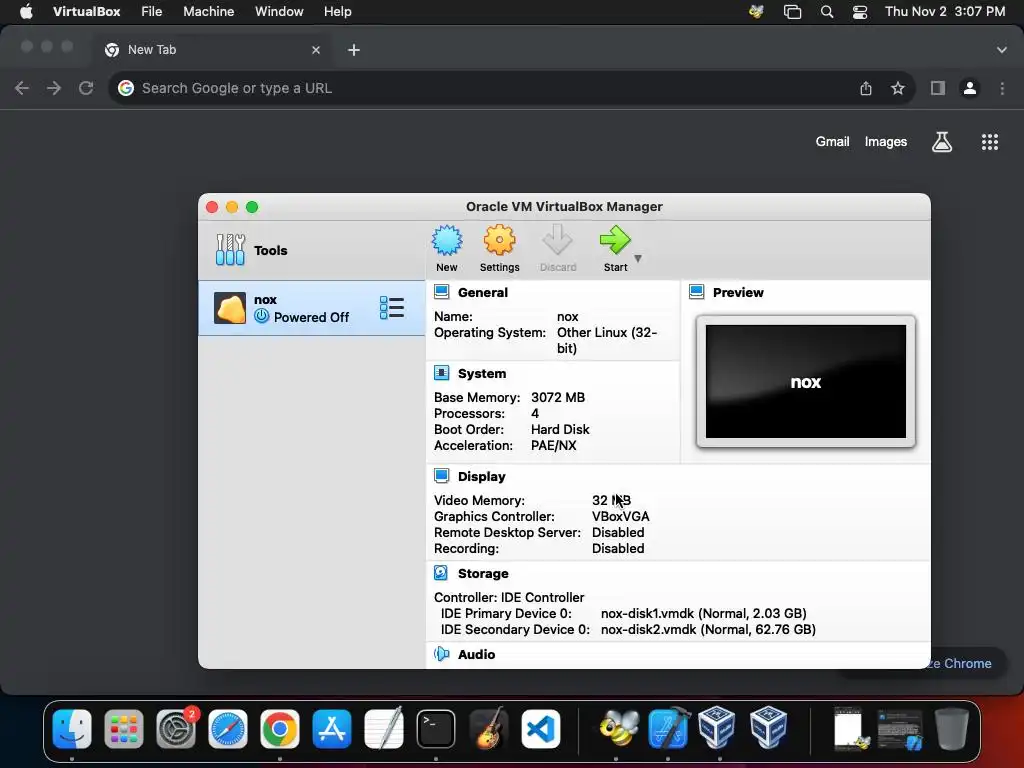This screenshot has width=1024, height=768.
Task: Open the Storage settings header link
Action: (483, 573)
